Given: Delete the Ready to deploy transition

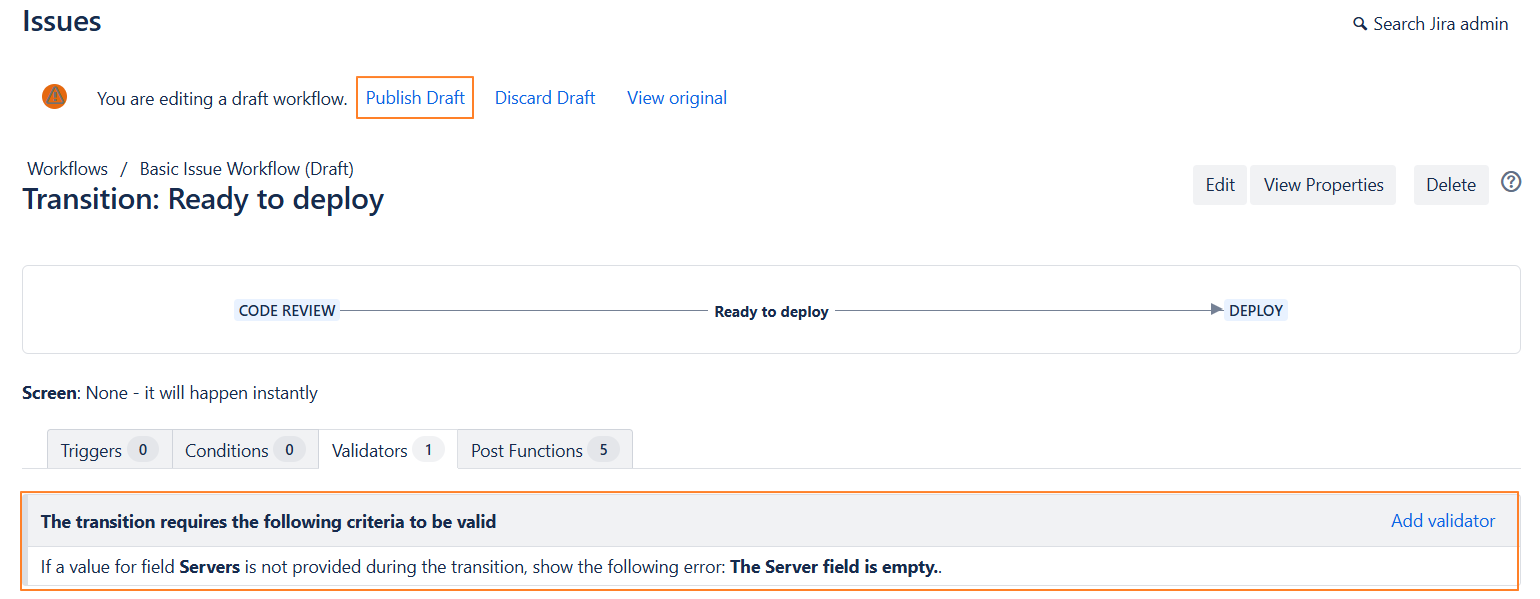Looking at the screenshot, I should coord(1450,185).
